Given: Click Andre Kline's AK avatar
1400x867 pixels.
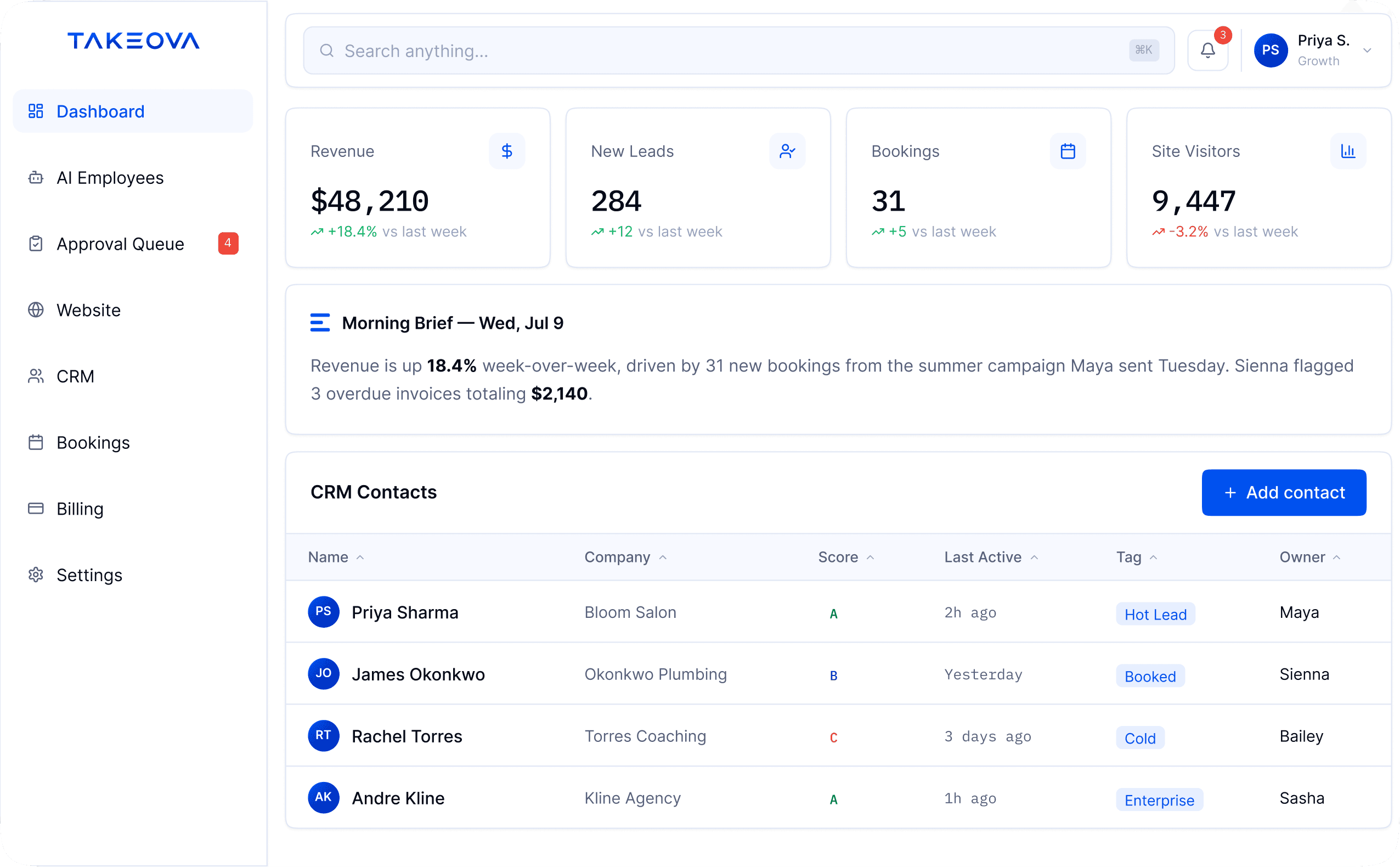Looking at the screenshot, I should [323, 798].
